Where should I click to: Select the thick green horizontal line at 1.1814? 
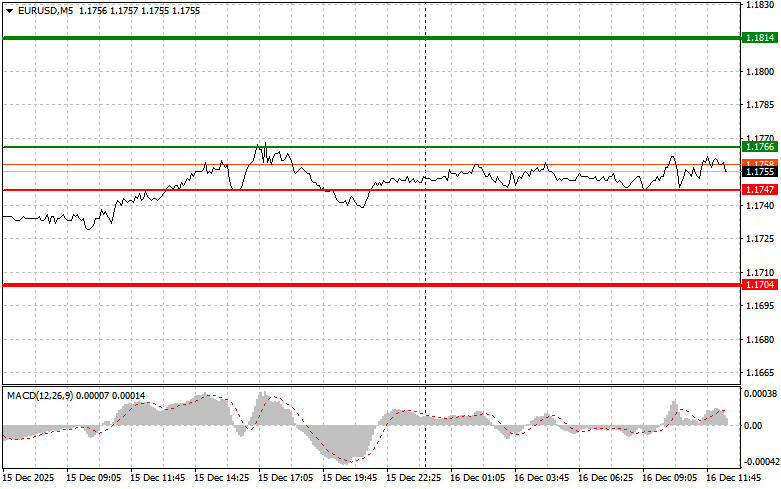point(372,38)
